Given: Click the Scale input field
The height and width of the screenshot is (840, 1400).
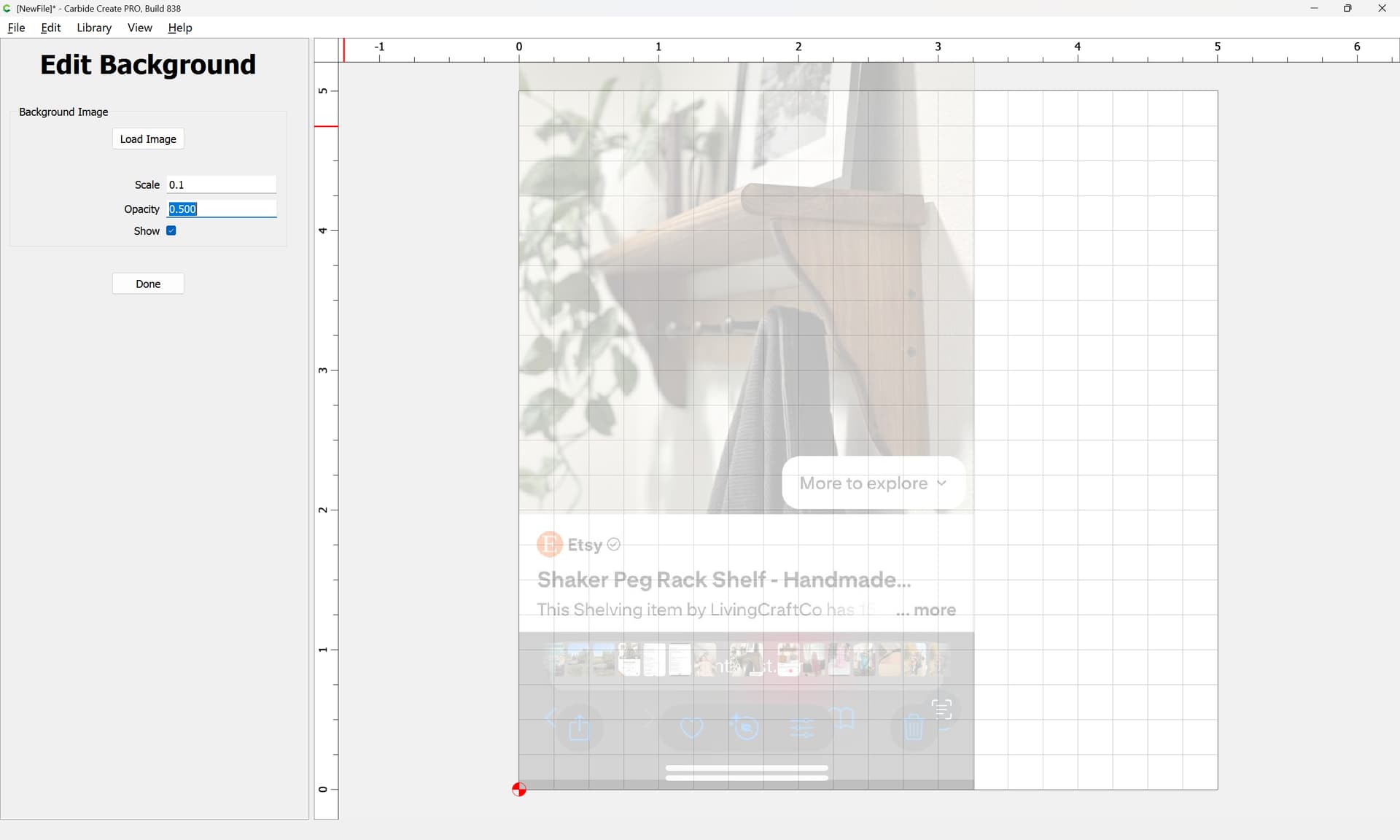Looking at the screenshot, I should click(222, 185).
